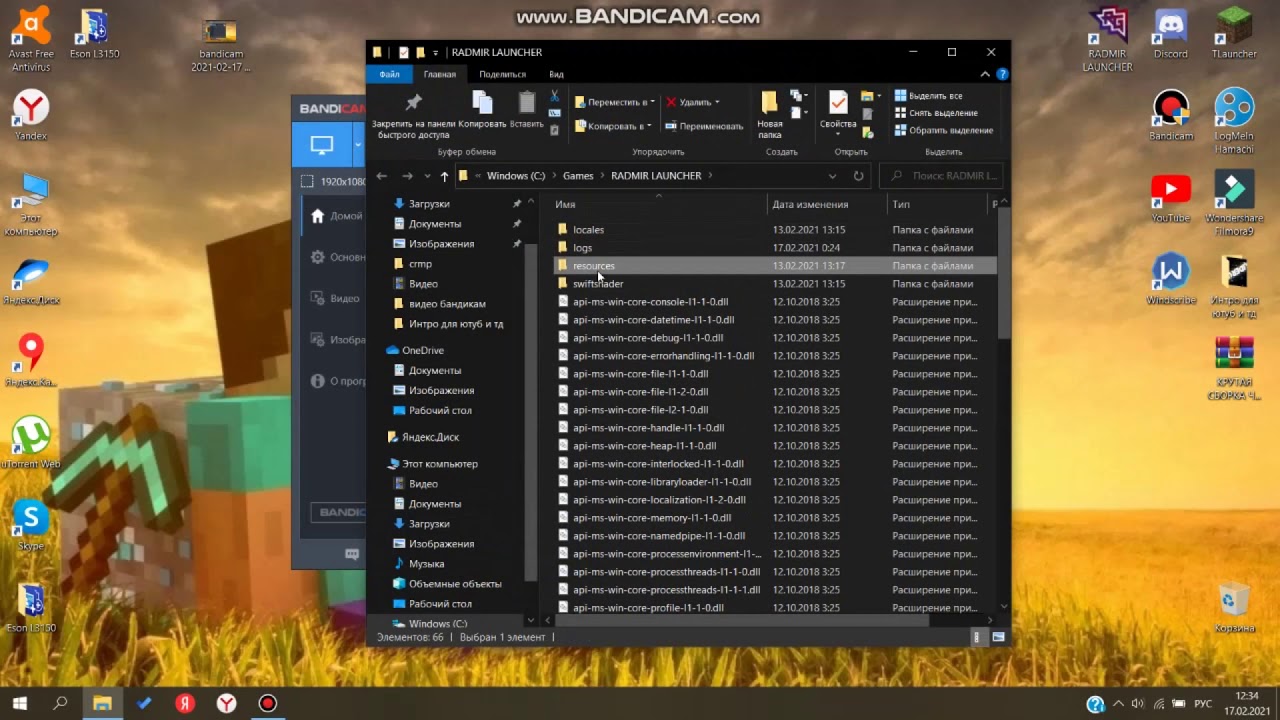Select Музыка in navigation pane
The width and height of the screenshot is (1280, 720).
pyautogui.click(x=426, y=564)
